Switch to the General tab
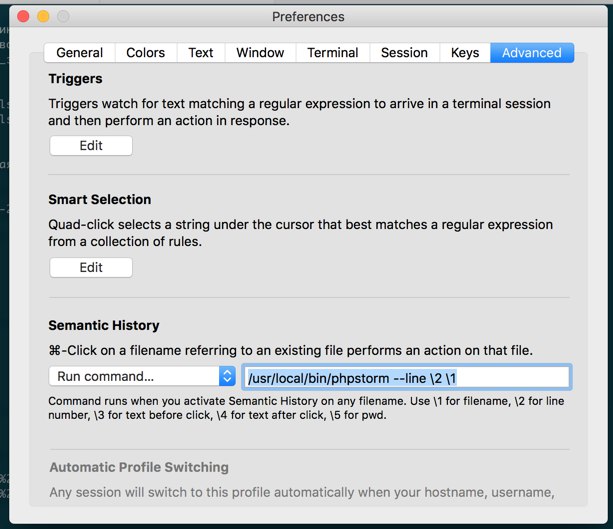 coord(80,53)
